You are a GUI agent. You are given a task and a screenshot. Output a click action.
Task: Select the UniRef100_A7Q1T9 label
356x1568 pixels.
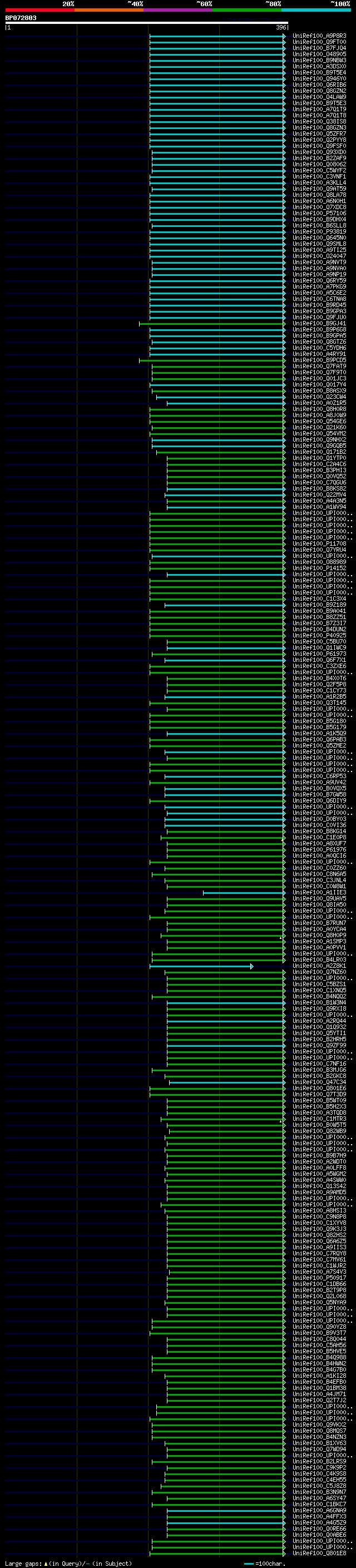point(319,110)
